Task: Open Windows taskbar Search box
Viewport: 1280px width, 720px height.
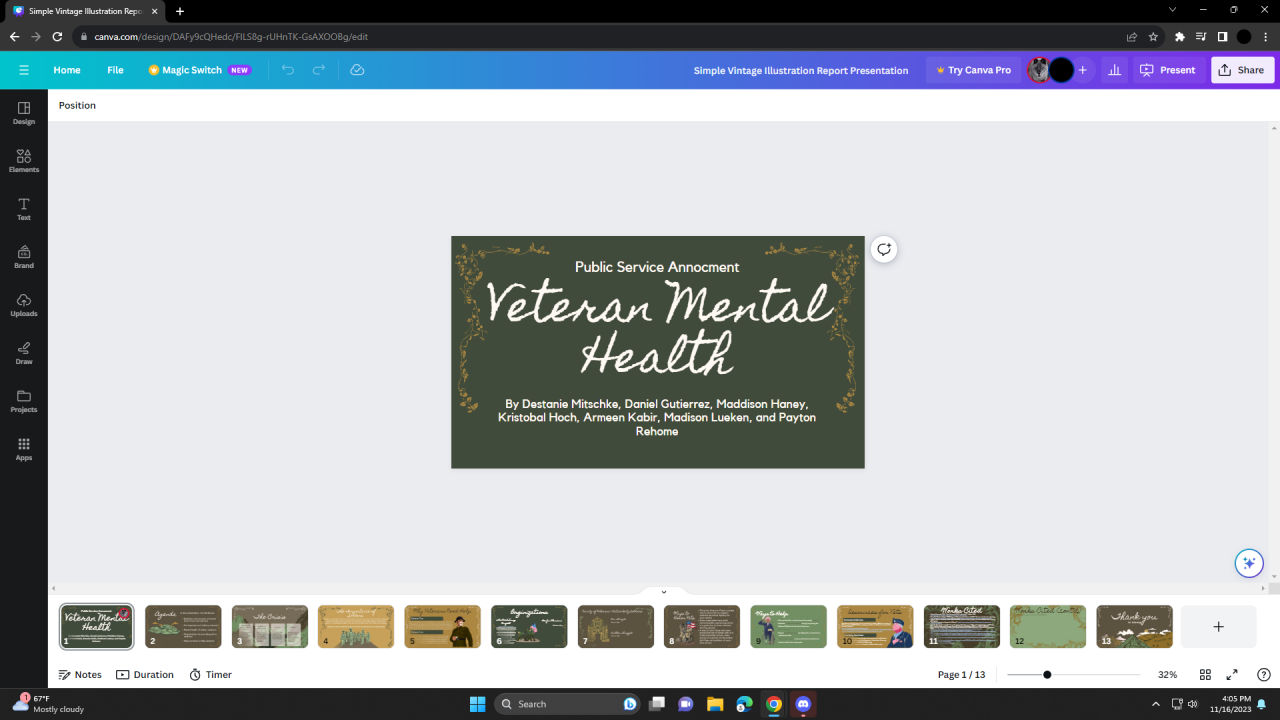Action: point(568,704)
